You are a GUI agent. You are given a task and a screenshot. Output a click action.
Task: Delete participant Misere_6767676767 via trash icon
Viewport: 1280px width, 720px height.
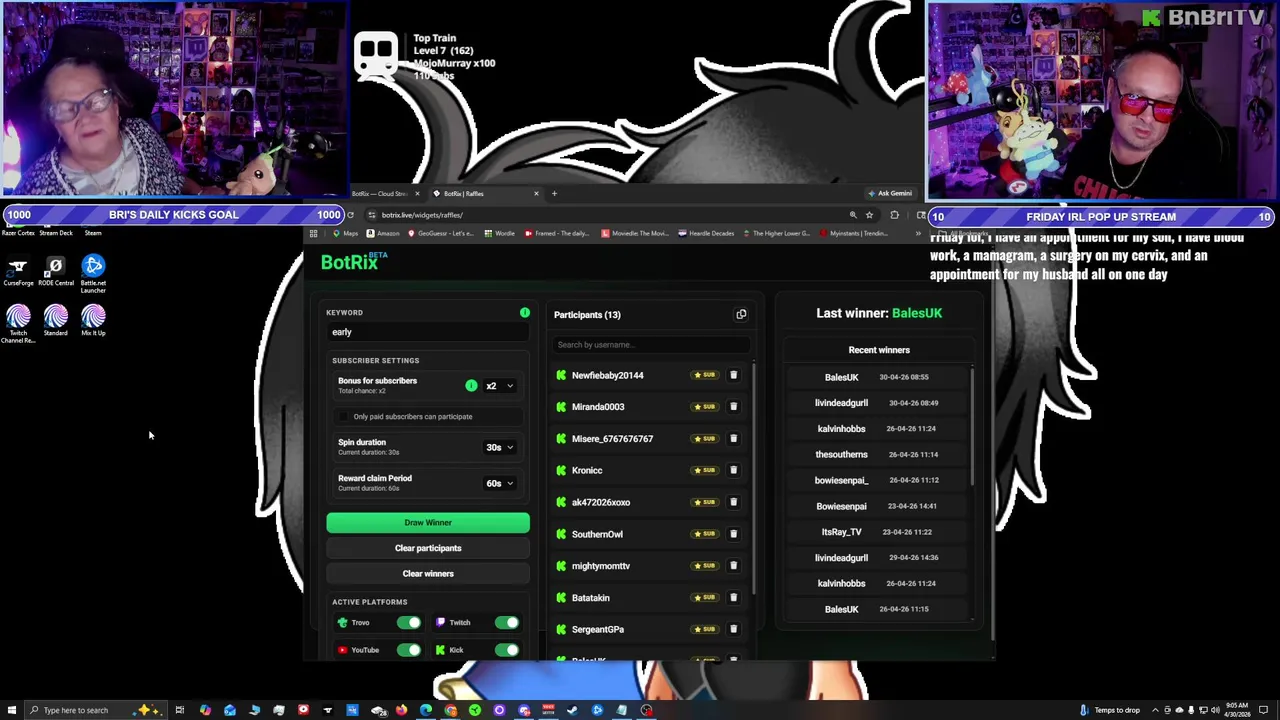click(x=733, y=439)
